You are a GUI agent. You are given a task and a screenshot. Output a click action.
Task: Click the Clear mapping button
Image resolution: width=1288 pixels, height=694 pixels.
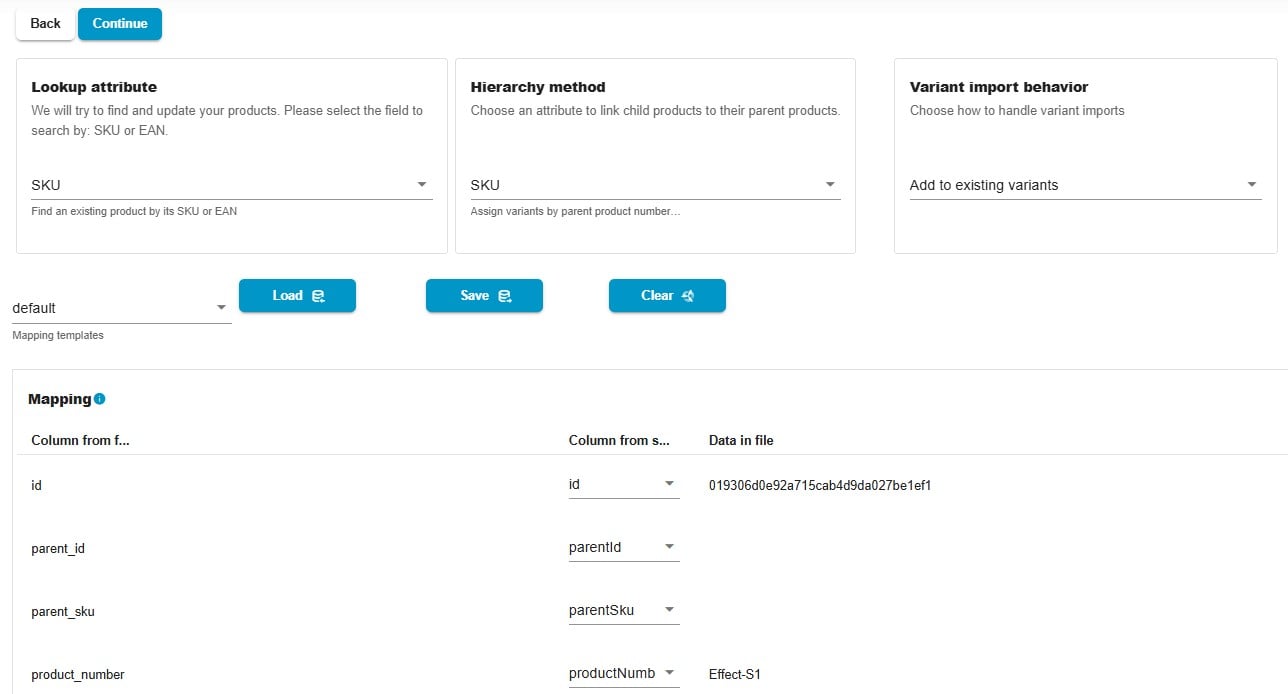tap(667, 296)
